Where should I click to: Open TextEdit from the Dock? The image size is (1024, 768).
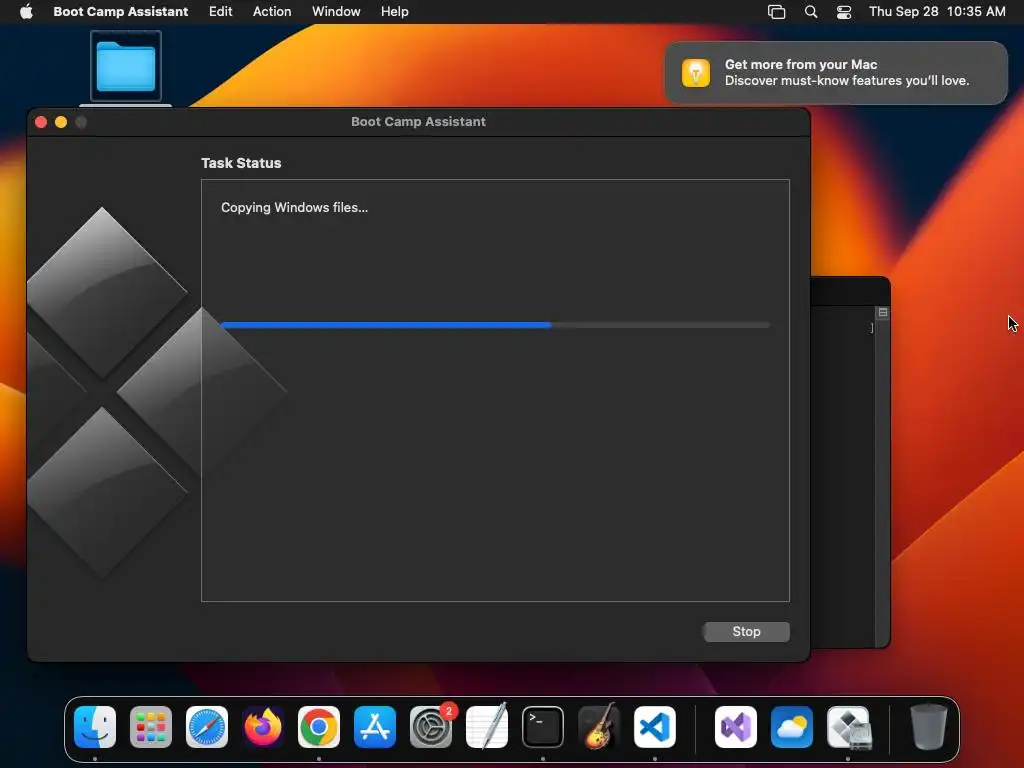[x=487, y=727]
